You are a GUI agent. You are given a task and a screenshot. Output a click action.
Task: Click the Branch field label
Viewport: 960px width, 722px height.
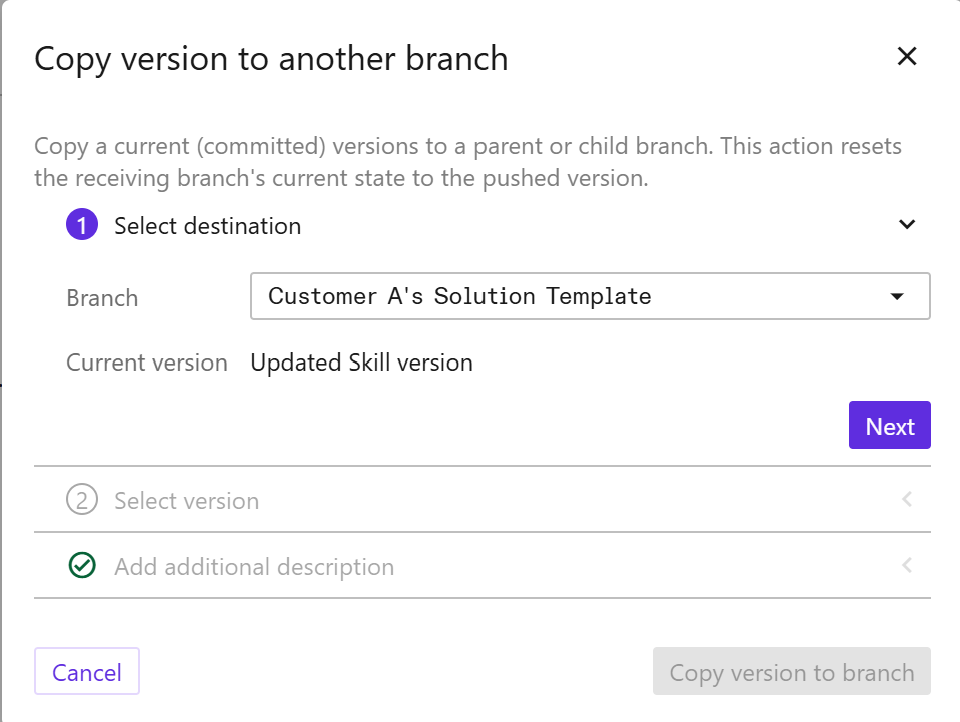click(102, 298)
